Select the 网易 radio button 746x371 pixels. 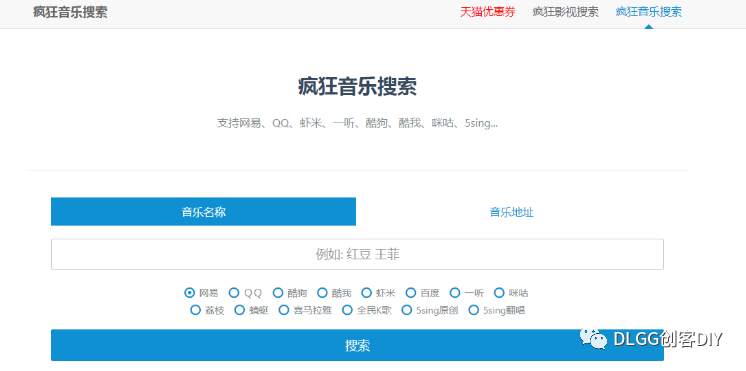click(190, 293)
